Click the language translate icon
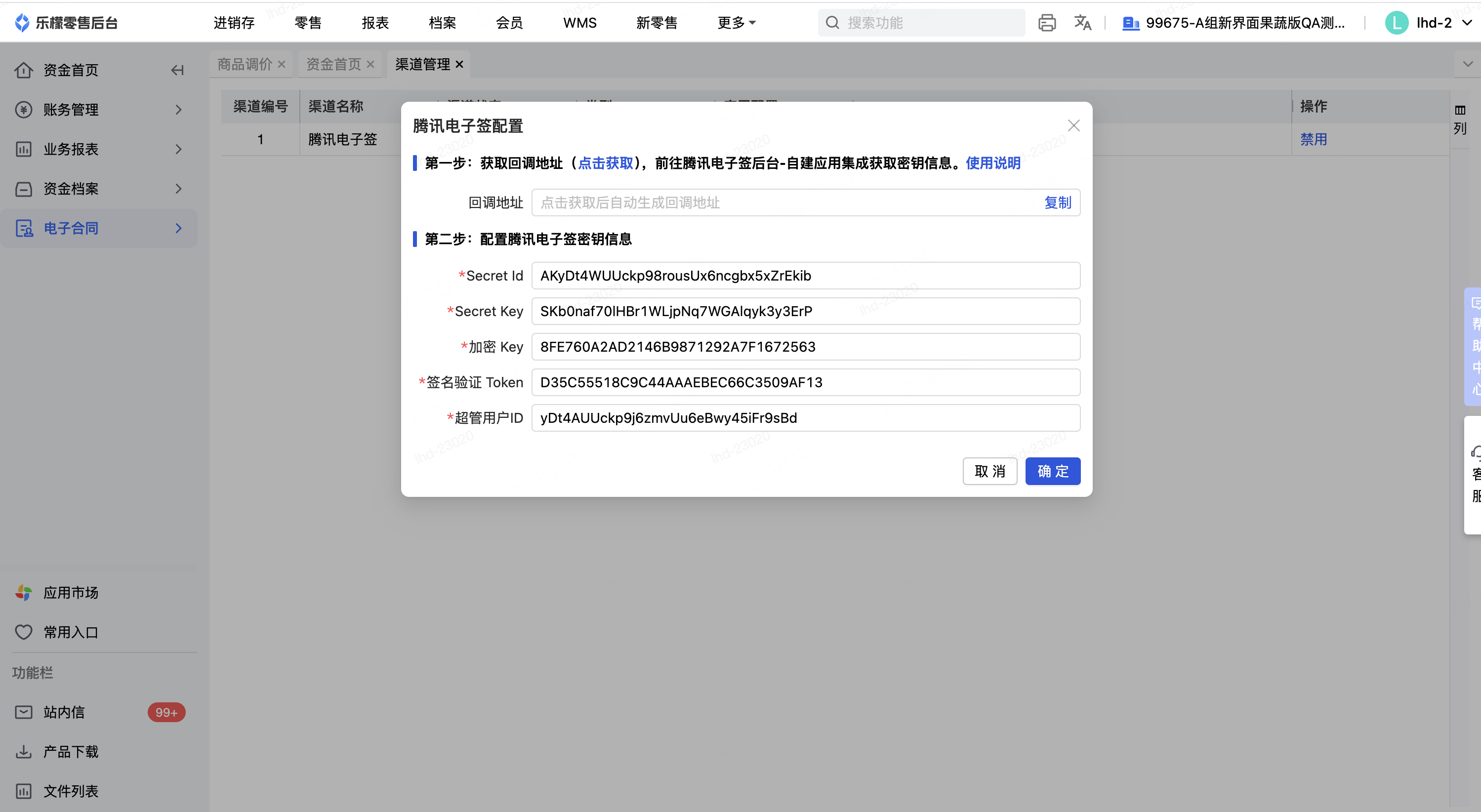The height and width of the screenshot is (812, 1481). [1082, 22]
